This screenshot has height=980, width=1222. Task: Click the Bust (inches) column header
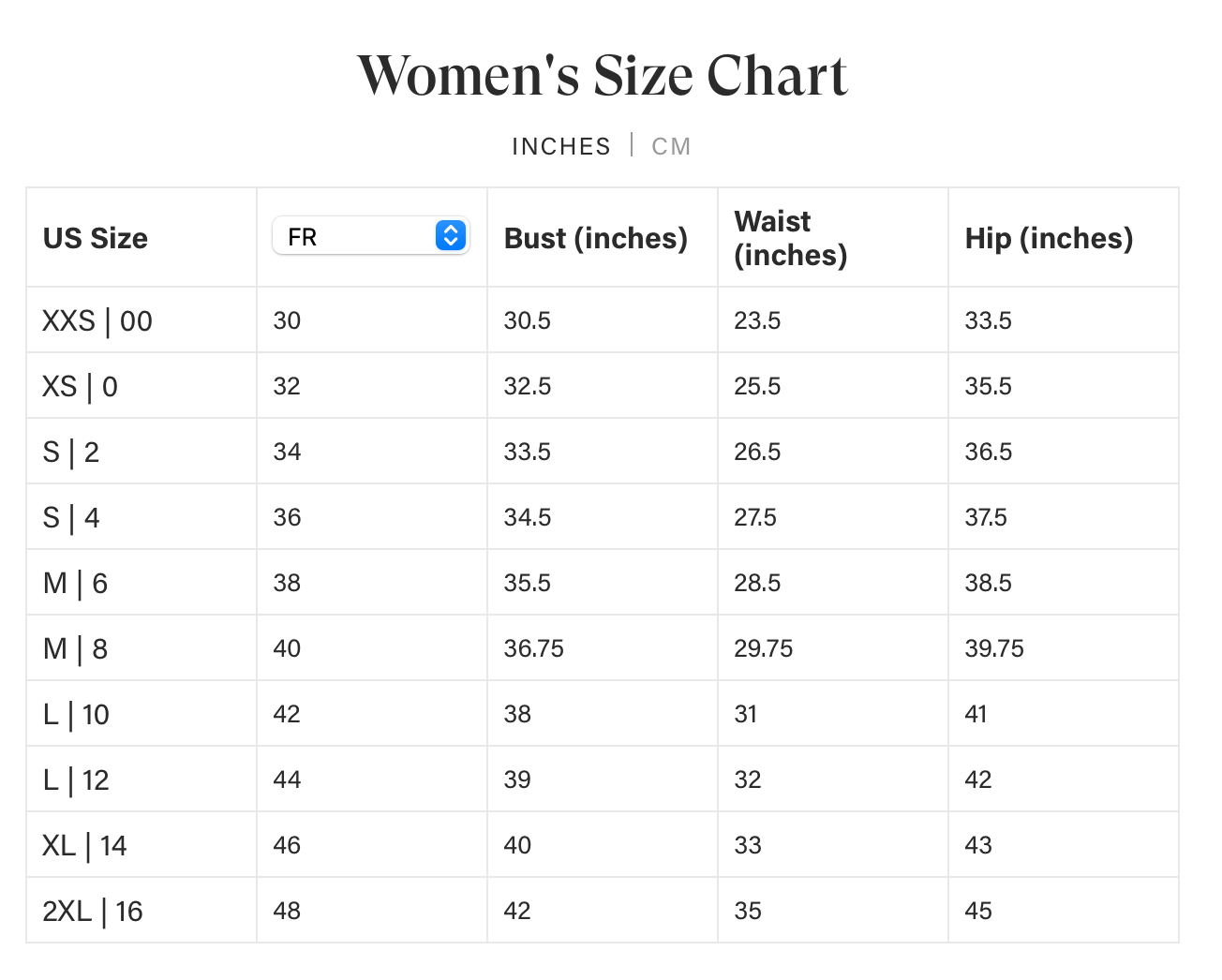(x=596, y=238)
